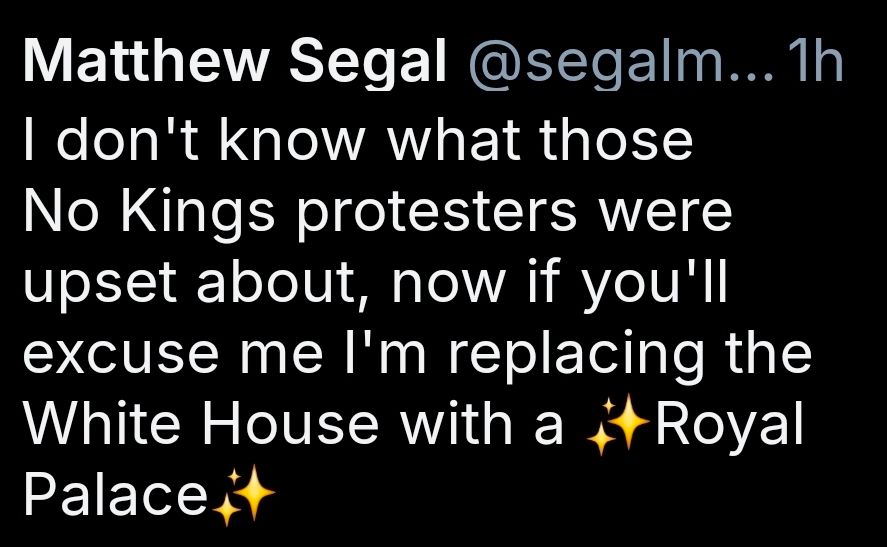This screenshot has height=547, width=887.
Task: Open the tweet's 1h timestamp
Action: click(x=814, y=65)
